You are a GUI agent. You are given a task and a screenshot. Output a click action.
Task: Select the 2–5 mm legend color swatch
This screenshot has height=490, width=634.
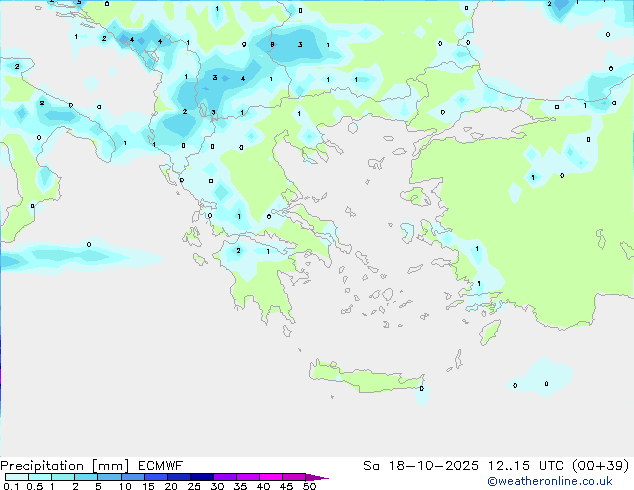tap(86, 477)
